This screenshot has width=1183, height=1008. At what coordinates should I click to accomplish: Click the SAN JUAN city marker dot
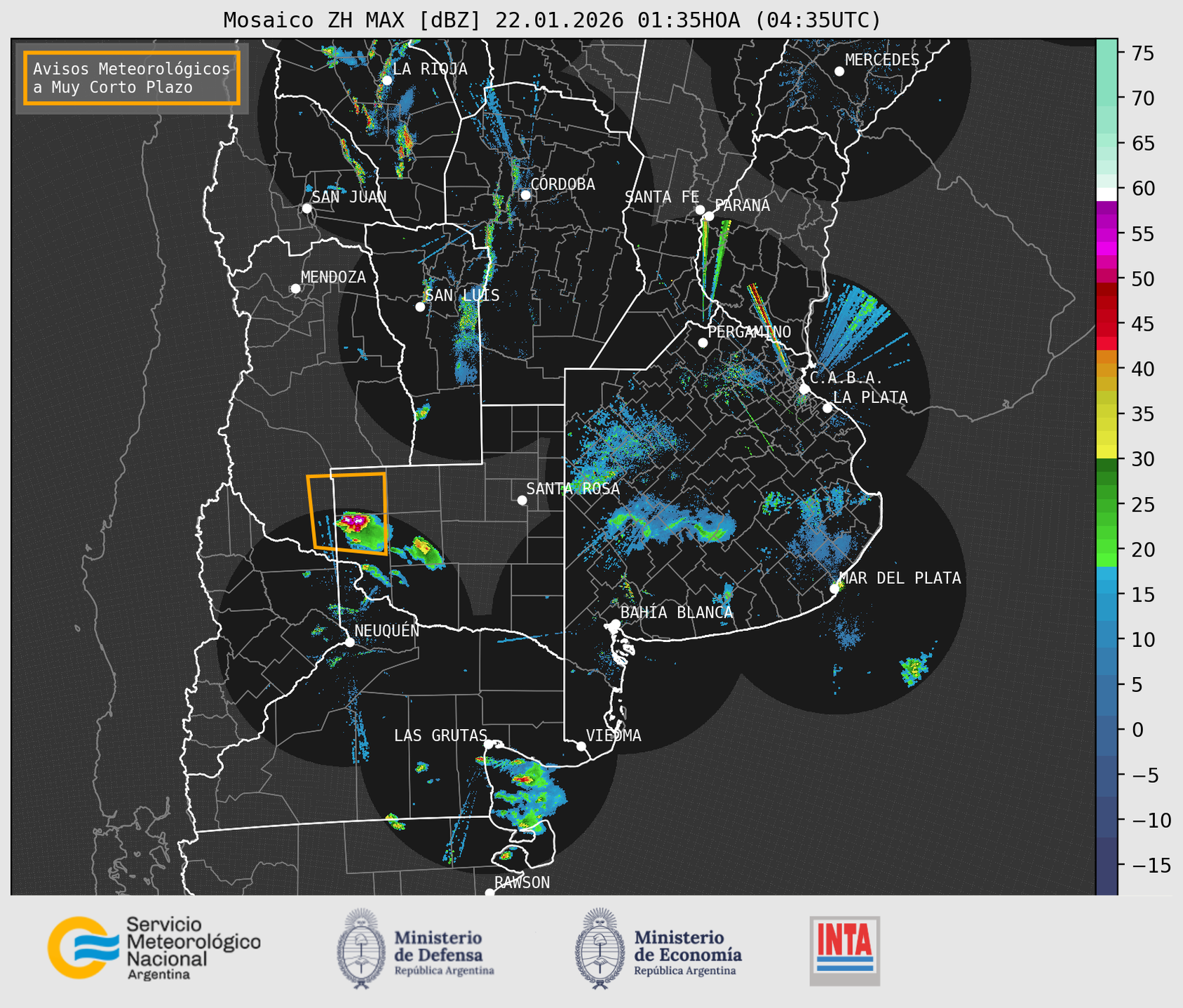click(x=306, y=208)
